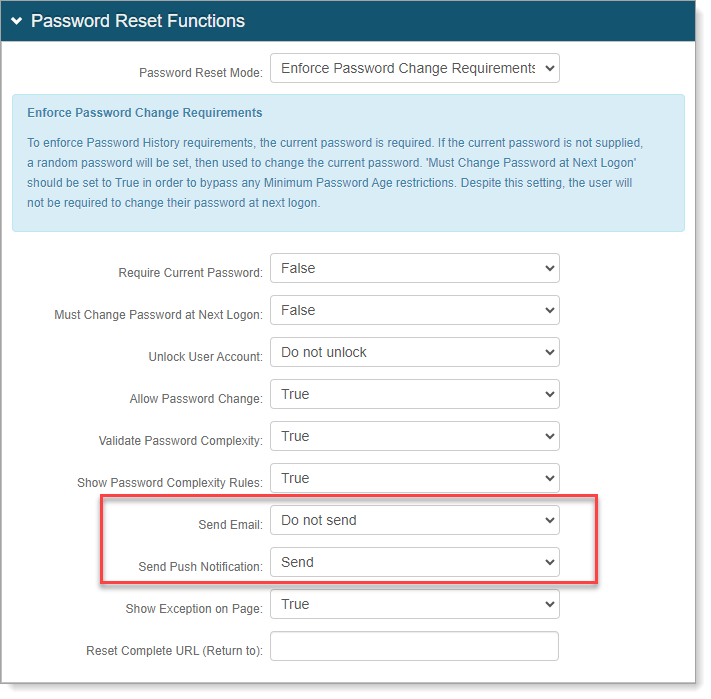The height and width of the screenshot is (699, 711).
Task: Expand Must Change Password at Next Logon dropdown
Action: tap(414, 311)
